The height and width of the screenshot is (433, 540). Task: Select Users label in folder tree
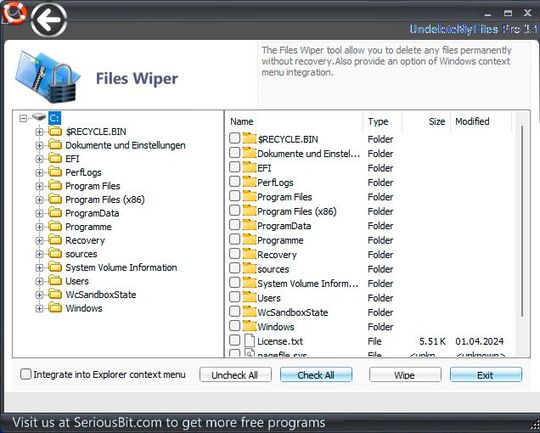tap(77, 281)
